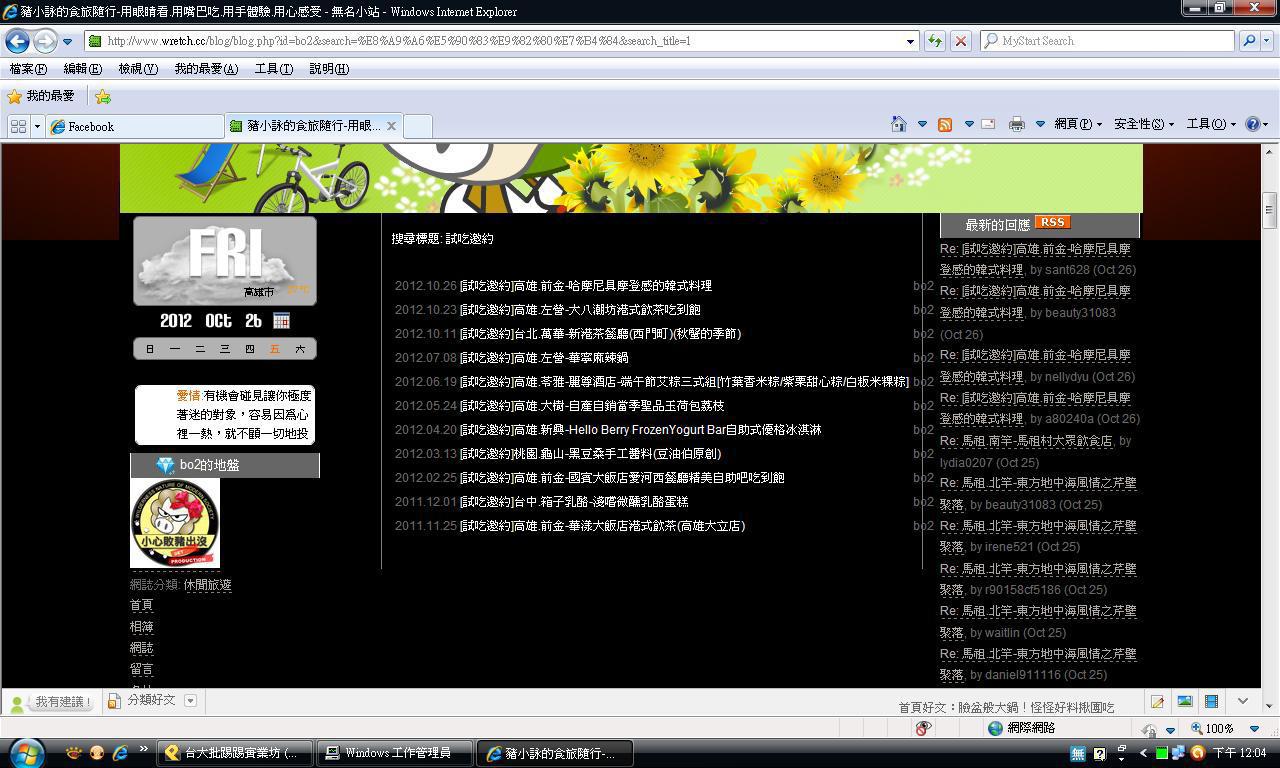Open 工具(O) command bar dropdown
Image resolution: width=1280 pixels, height=768 pixels.
click(x=1210, y=124)
